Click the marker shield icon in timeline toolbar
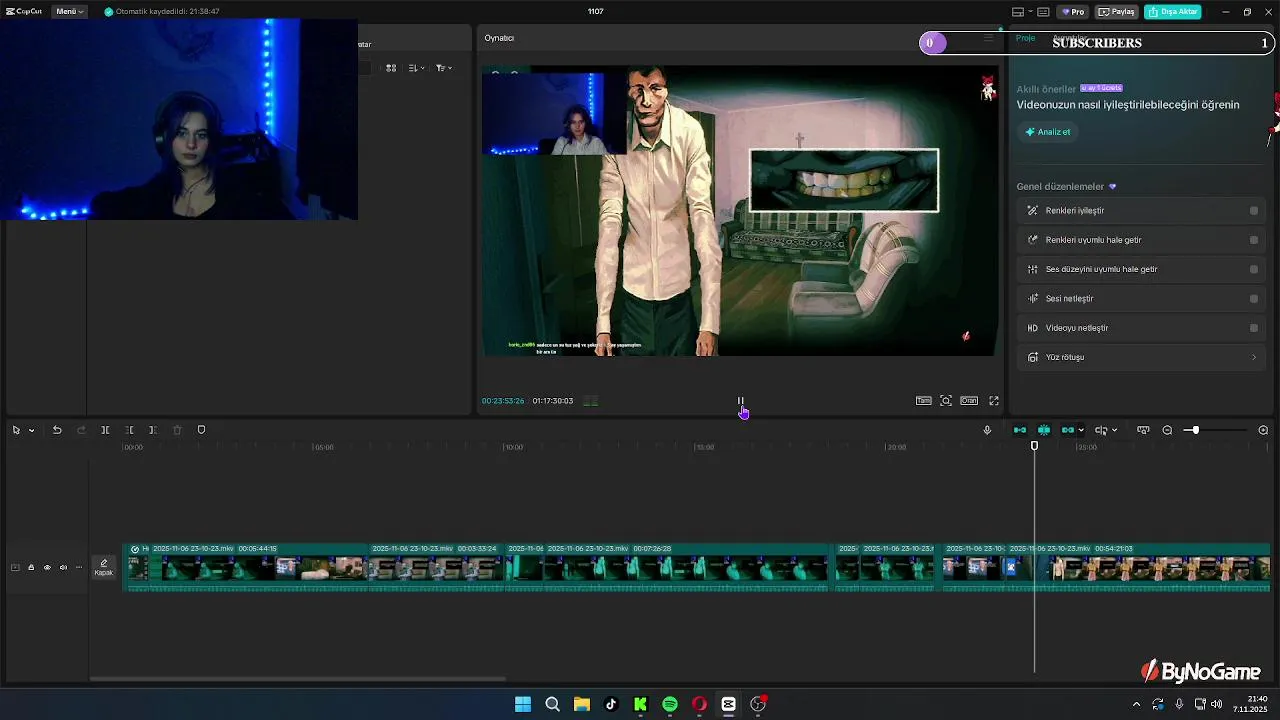The width and height of the screenshot is (1280, 720). pos(201,430)
